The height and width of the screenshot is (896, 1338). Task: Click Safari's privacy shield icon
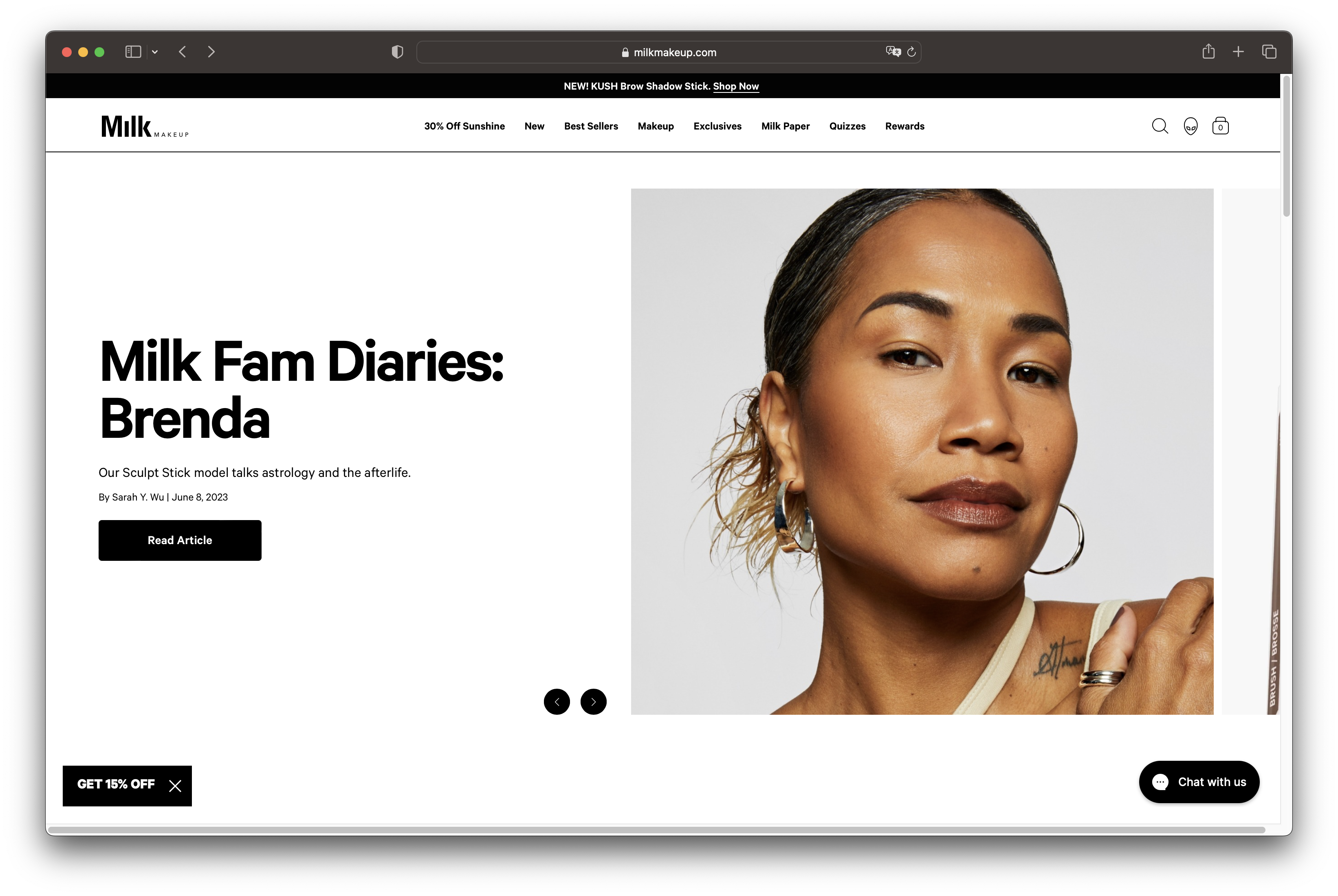click(x=397, y=52)
